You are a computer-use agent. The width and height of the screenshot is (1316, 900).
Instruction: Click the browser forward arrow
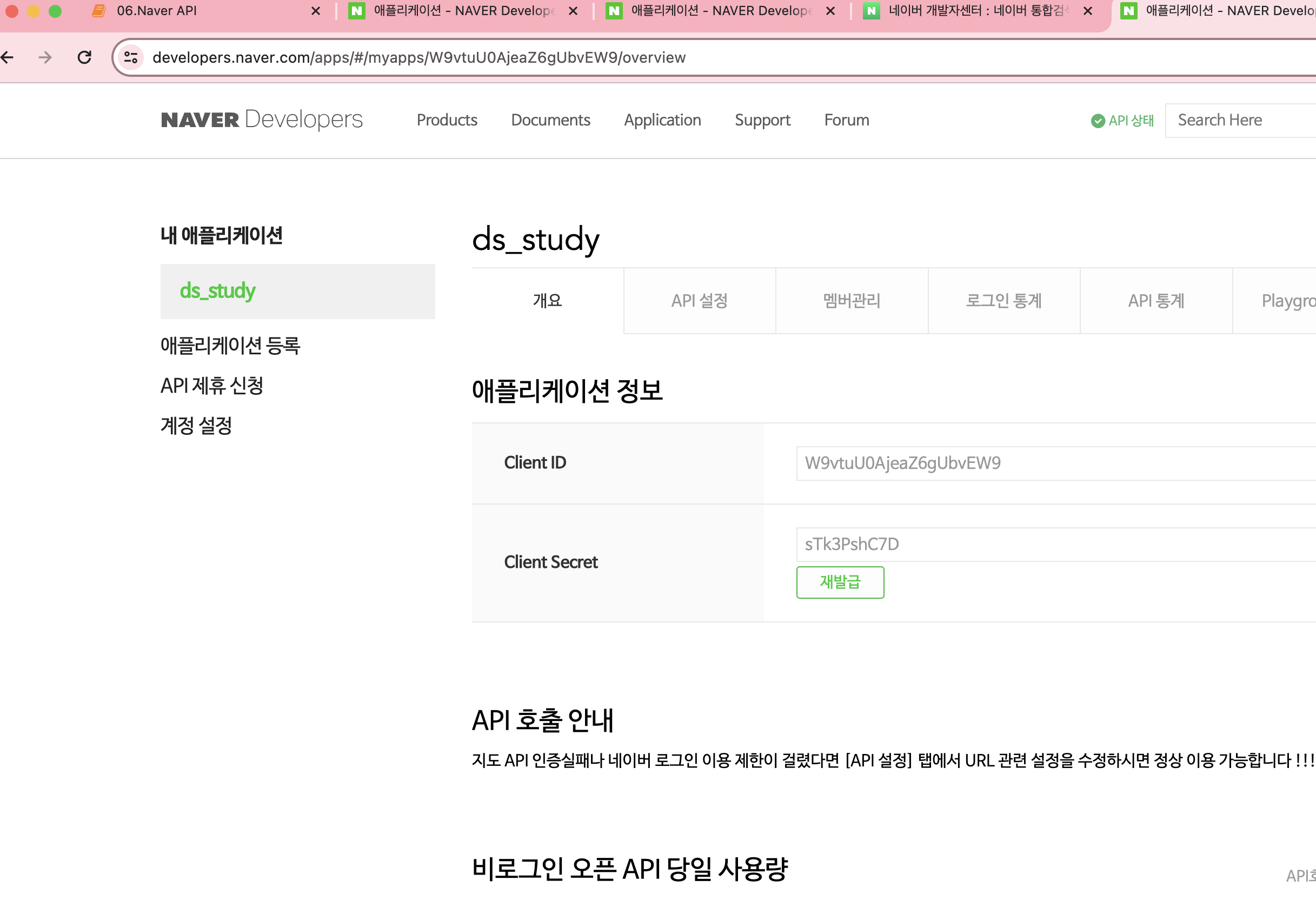[x=45, y=57]
